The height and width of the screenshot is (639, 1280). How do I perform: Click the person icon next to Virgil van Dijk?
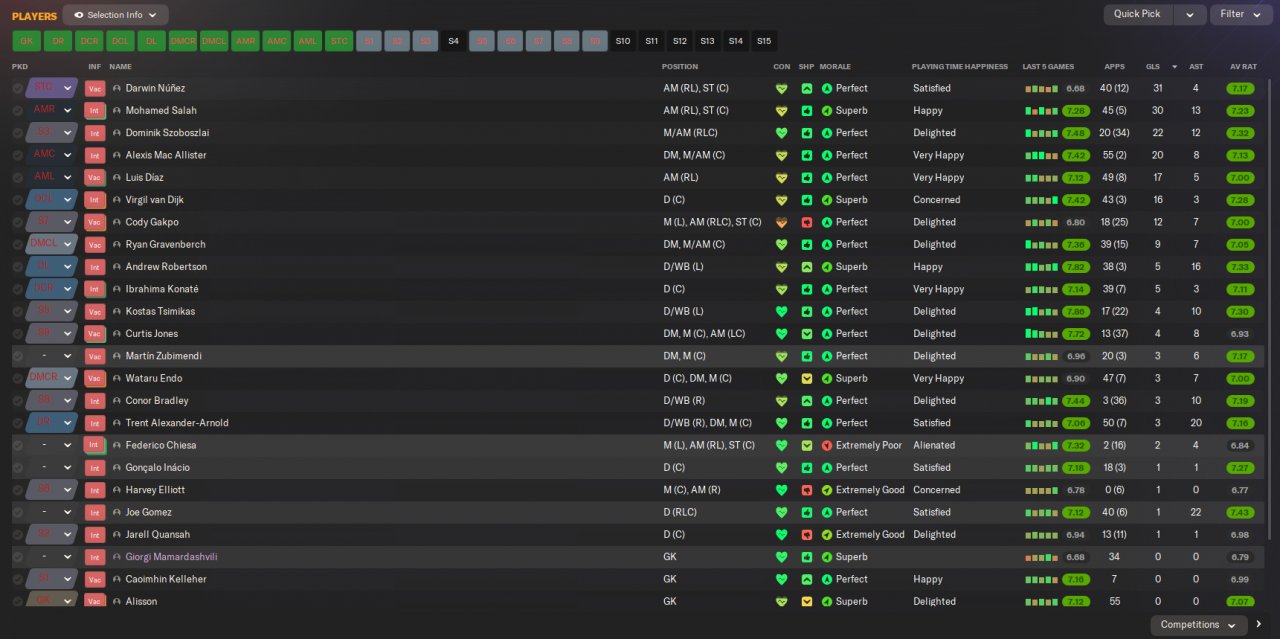pyautogui.click(x=116, y=200)
